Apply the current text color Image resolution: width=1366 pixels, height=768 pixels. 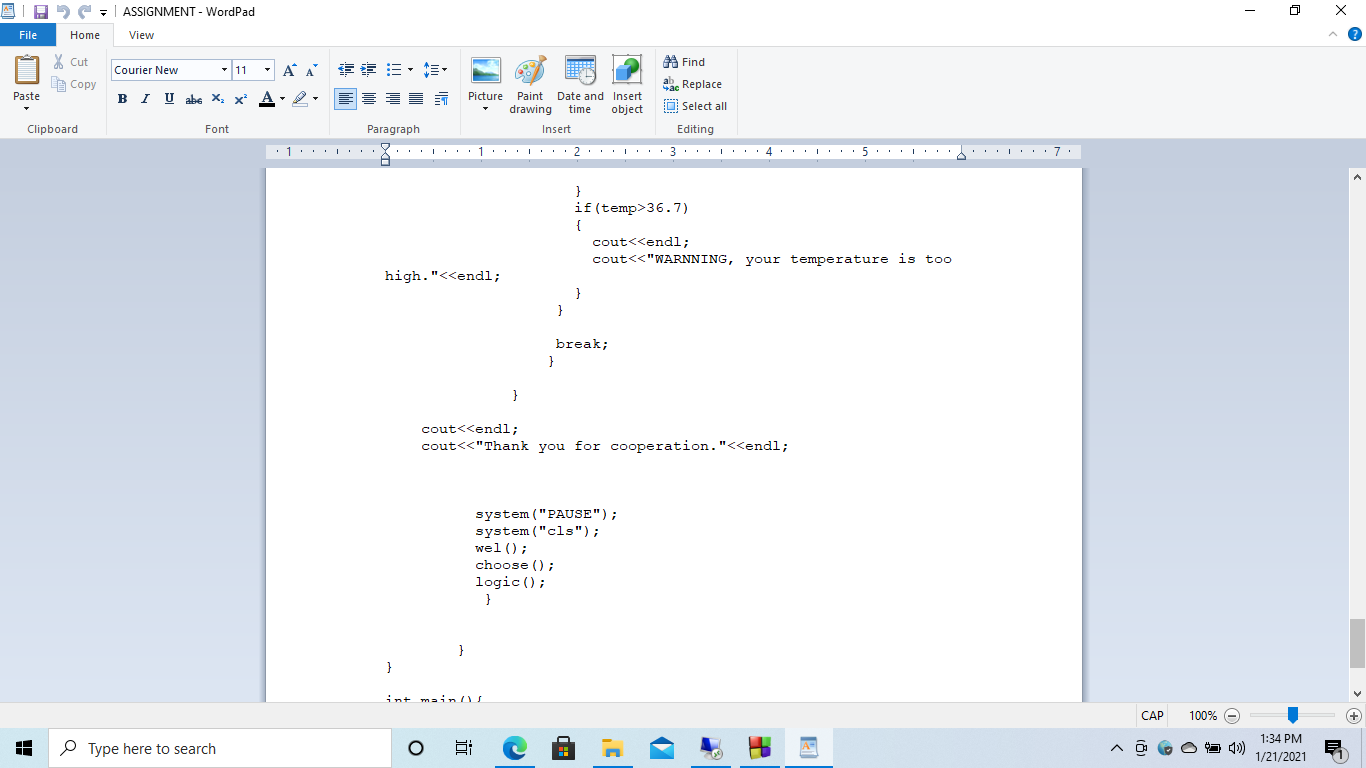tap(266, 99)
